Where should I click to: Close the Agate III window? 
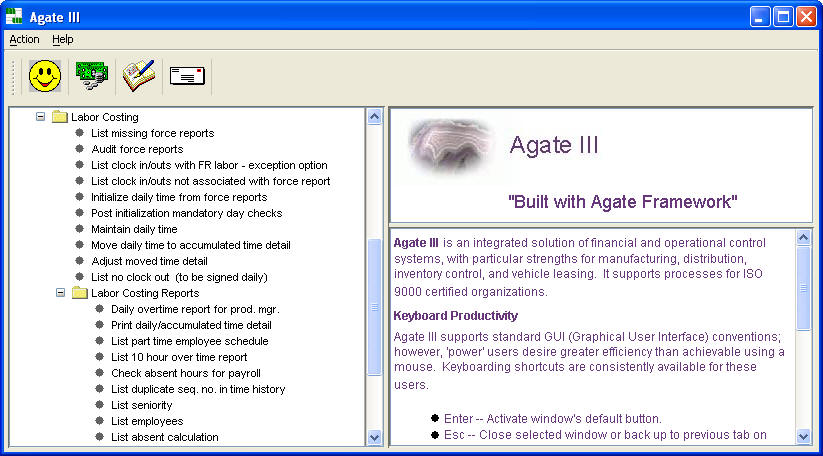pos(806,17)
